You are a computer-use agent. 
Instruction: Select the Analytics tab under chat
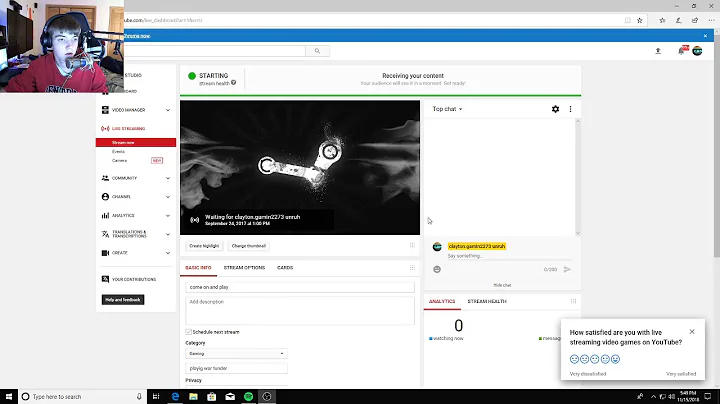[x=442, y=301]
